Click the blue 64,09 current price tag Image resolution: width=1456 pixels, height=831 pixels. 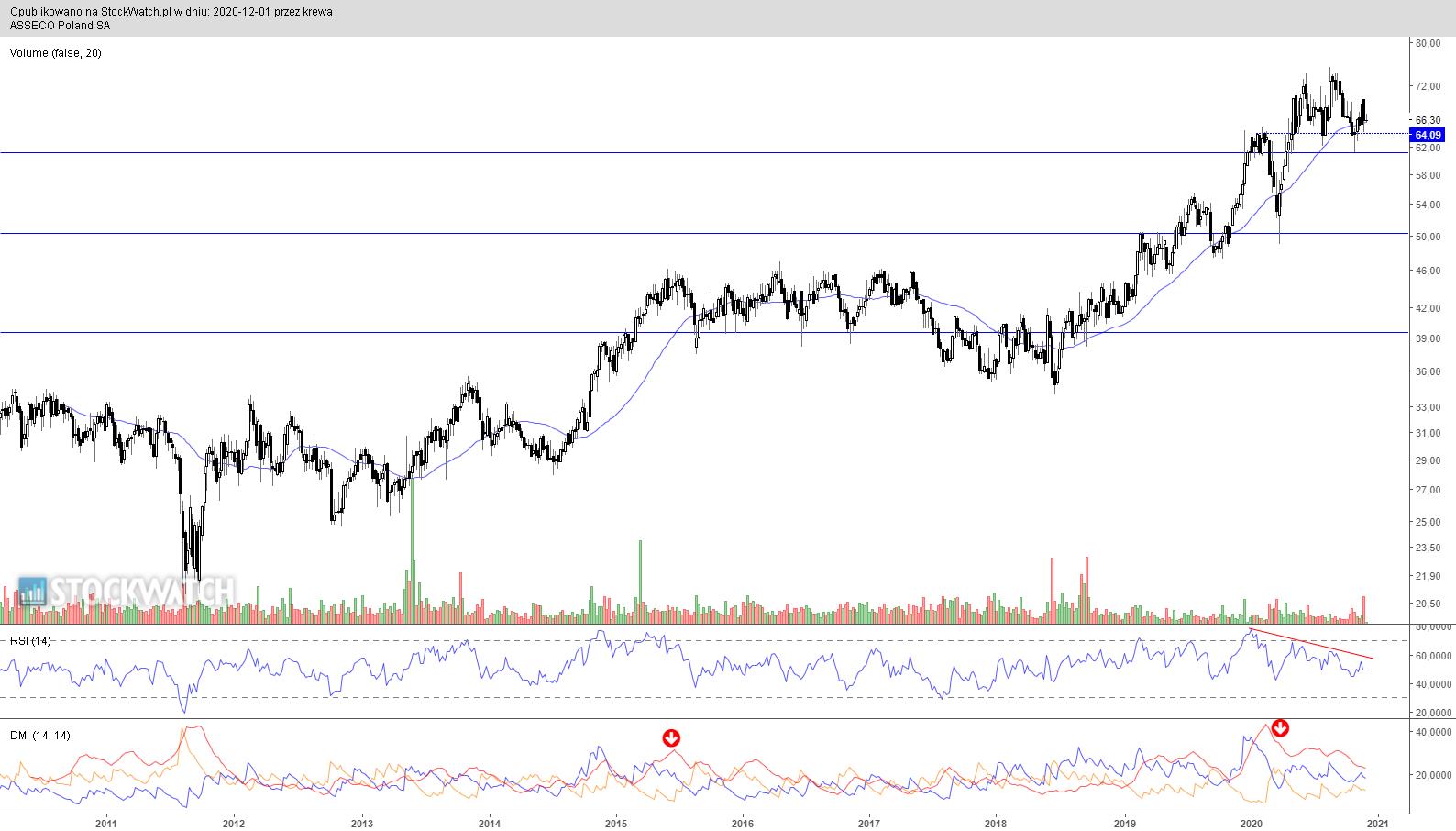(x=1428, y=135)
